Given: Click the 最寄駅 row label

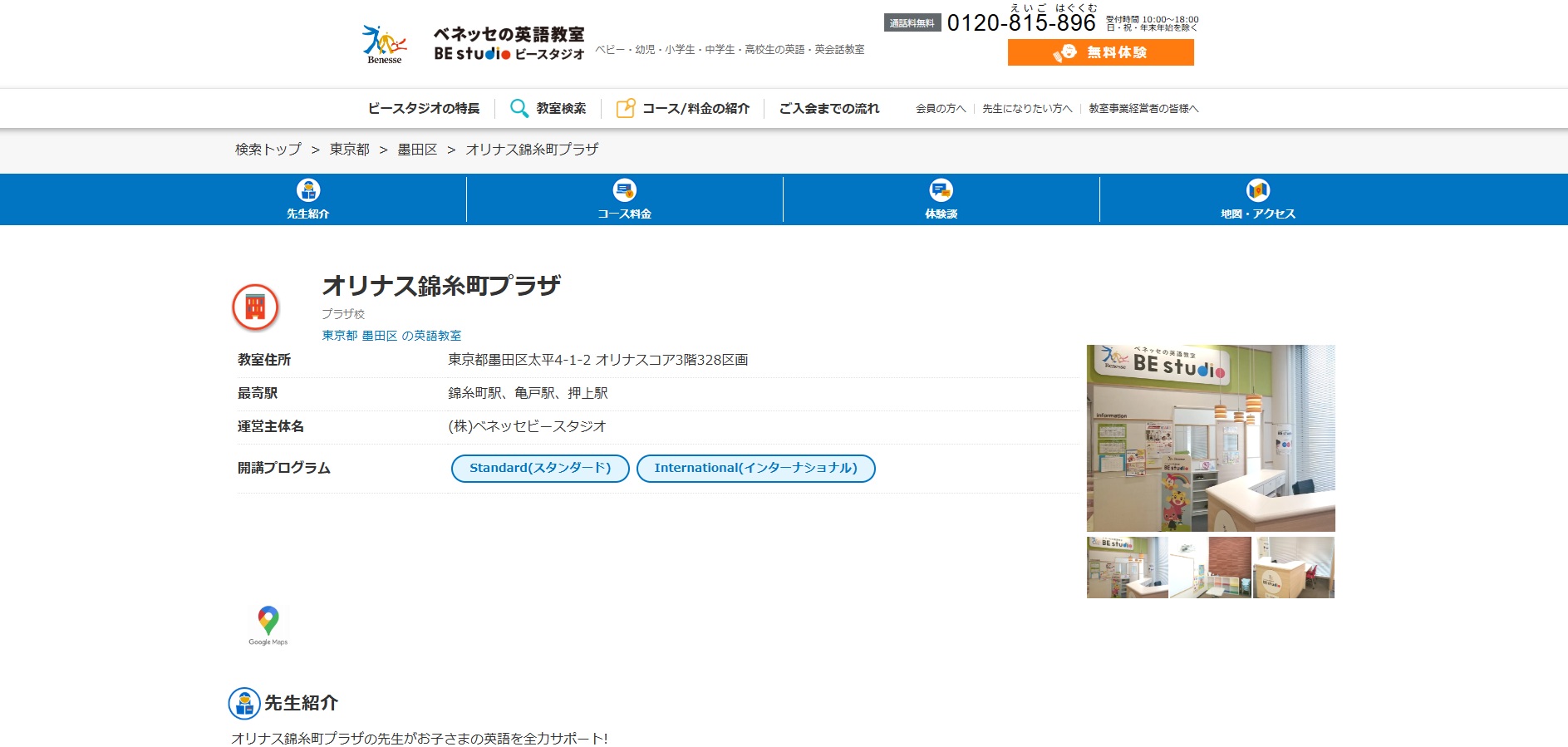Looking at the screenshot, I should tap(258, 393).
